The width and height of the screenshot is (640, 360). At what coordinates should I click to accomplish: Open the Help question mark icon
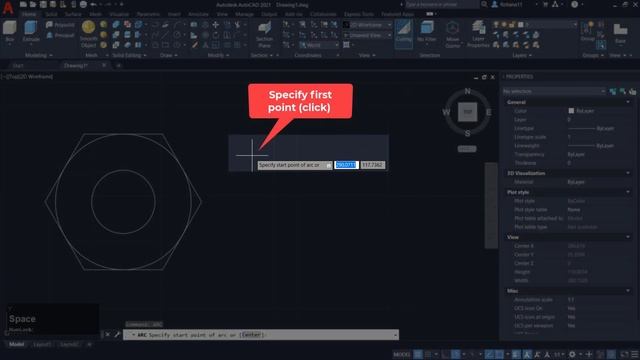click(574, 4)
